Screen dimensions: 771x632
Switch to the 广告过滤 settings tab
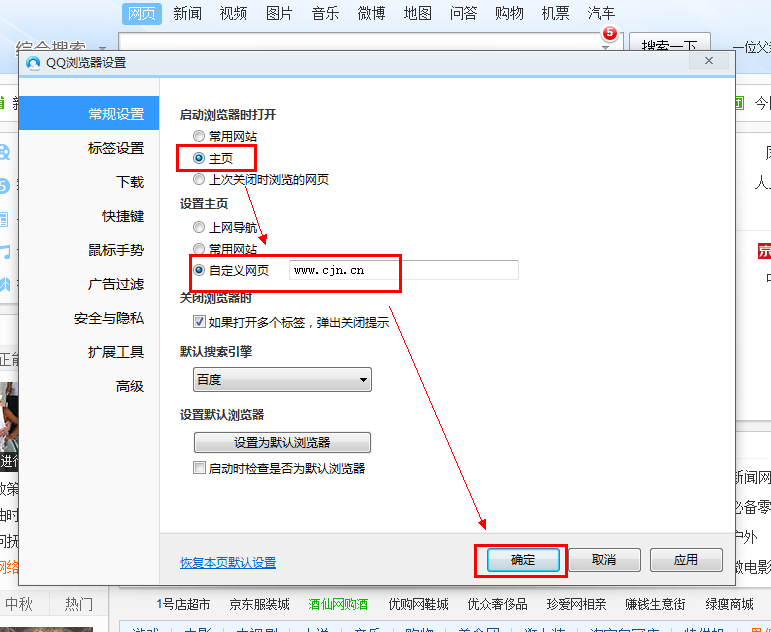pos(116,284)
